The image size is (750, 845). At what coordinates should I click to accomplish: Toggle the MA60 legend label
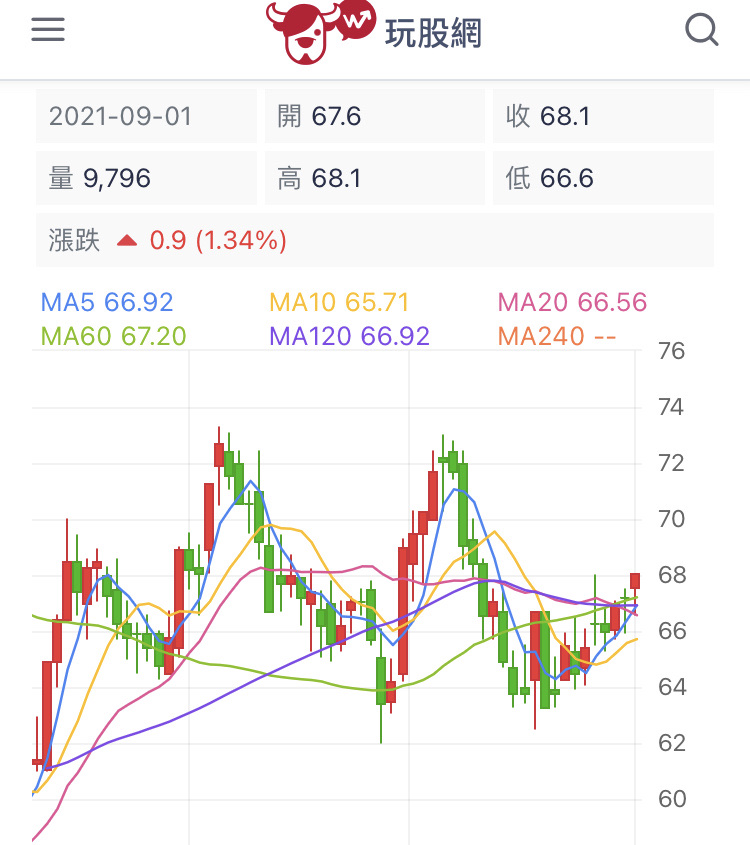click(x=113, y=336)
